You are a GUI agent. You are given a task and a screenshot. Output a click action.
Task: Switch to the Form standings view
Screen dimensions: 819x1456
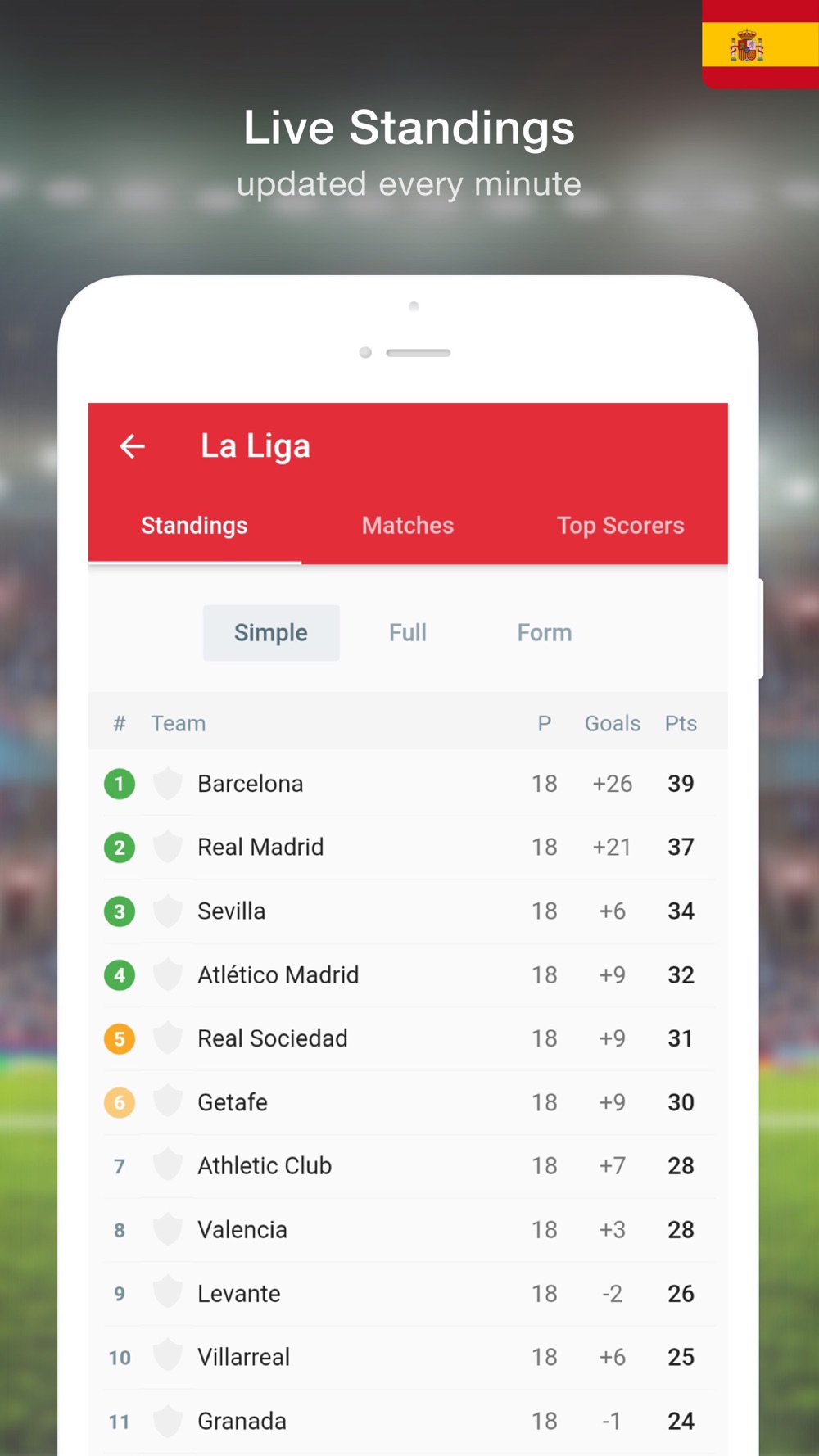click(545, 633)
